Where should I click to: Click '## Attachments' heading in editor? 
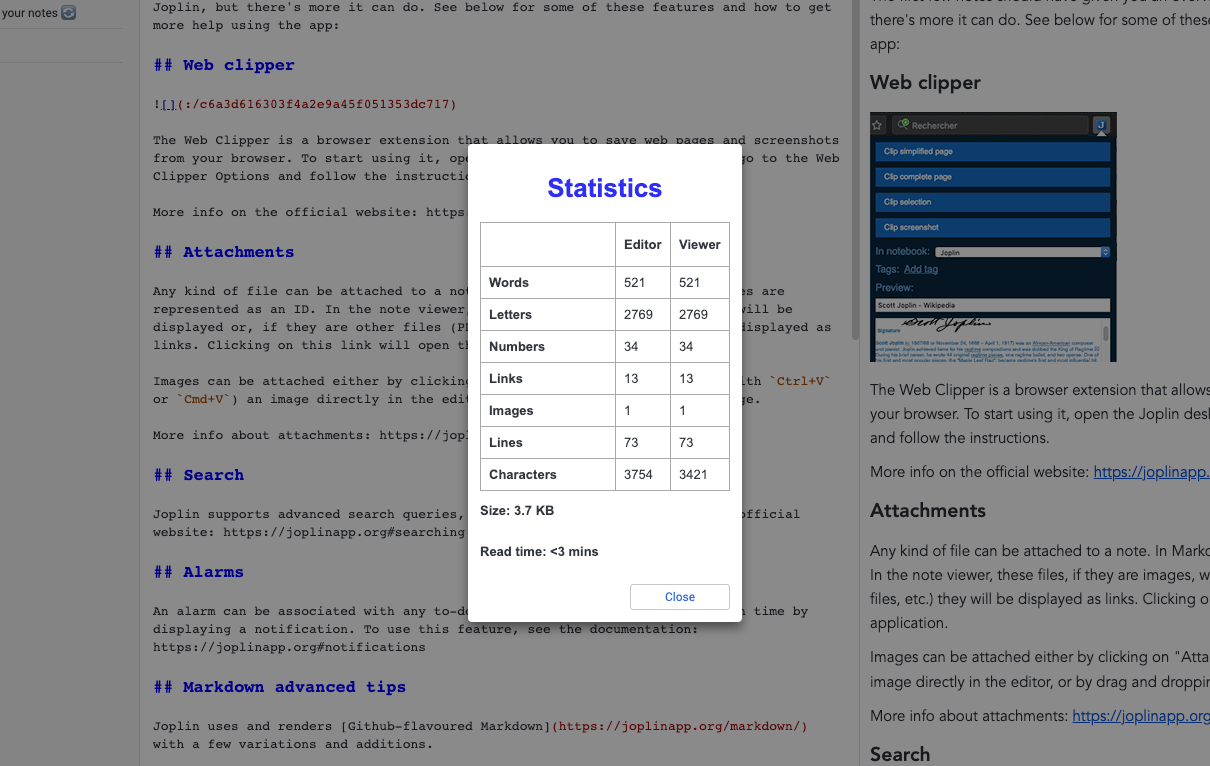(224, 252)
